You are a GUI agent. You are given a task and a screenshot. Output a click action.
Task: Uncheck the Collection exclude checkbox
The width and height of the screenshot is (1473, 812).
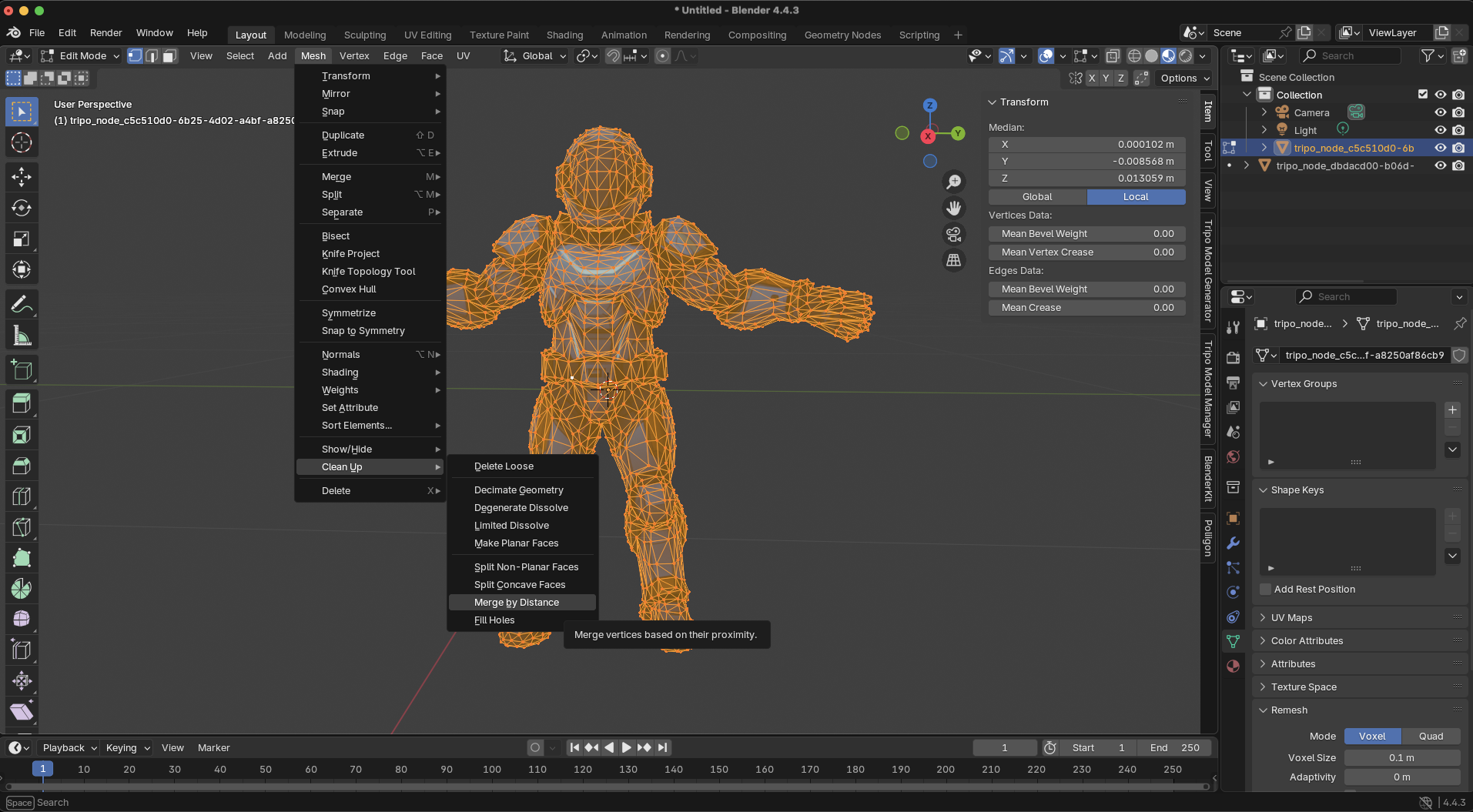point(1422,95)
